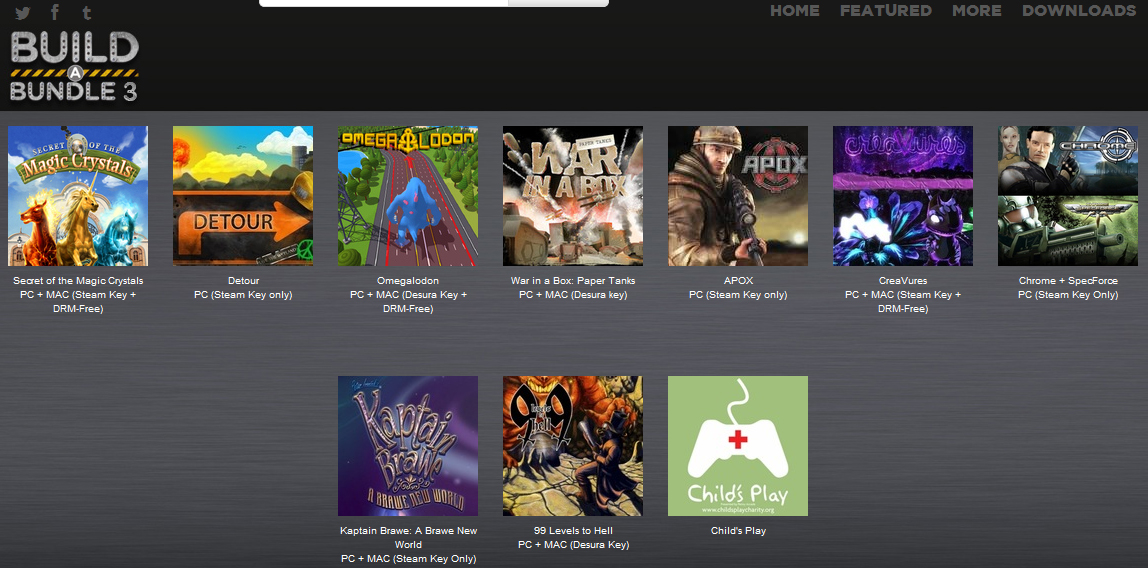
Task: Click the '99 Levels to Hell' title text
Action: pos(573,531)
